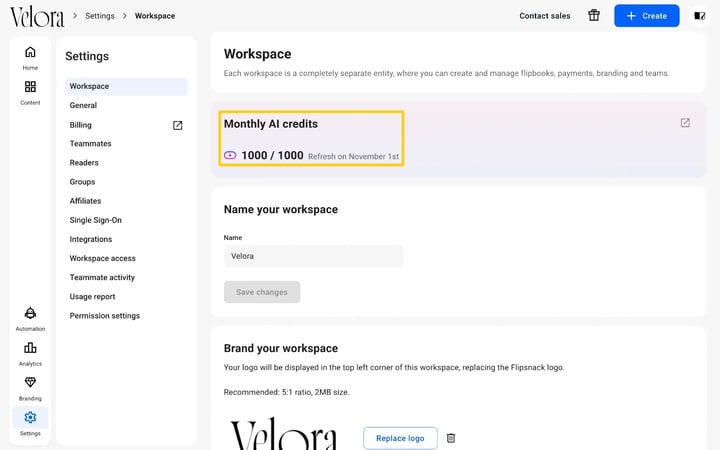This screenshot has height=450, width=720.
Task: Click the Replace logo button
Action: (400, 438)
